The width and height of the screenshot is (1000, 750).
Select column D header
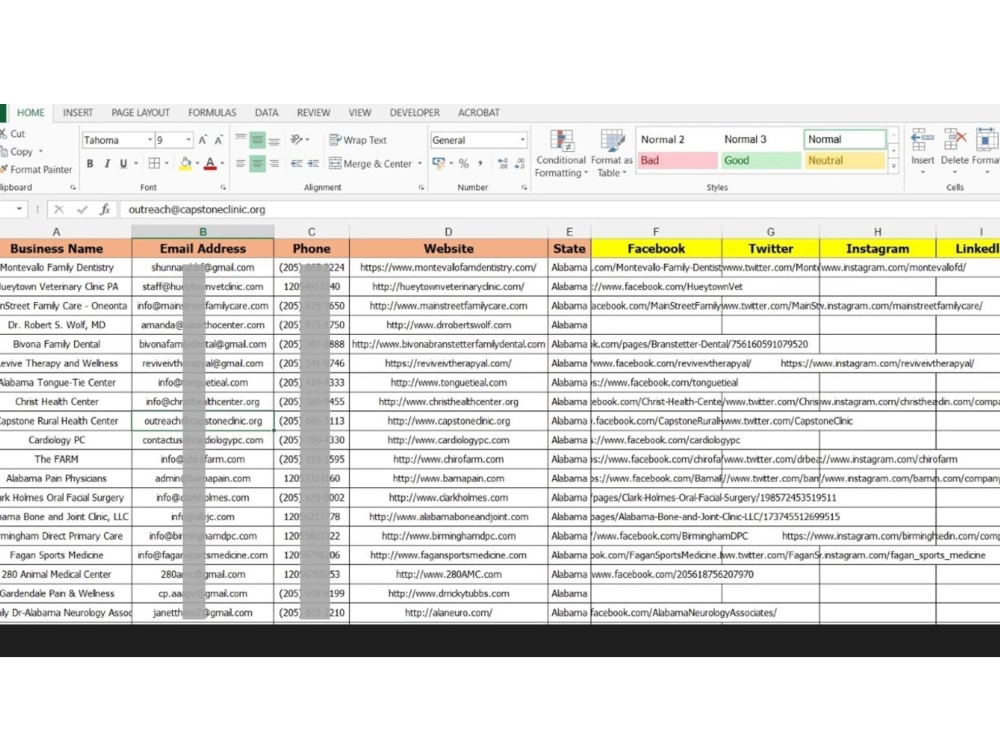tap(448, 232)
